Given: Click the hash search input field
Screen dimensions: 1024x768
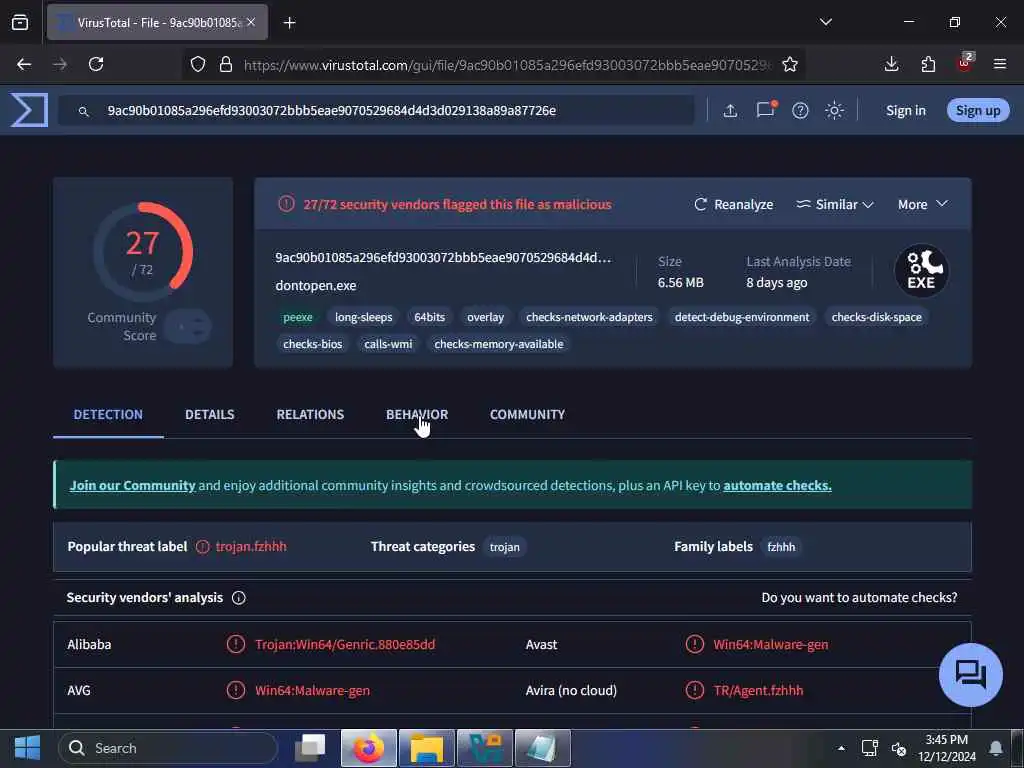Looking at the screenshot, I should click(x=376, y=110).
